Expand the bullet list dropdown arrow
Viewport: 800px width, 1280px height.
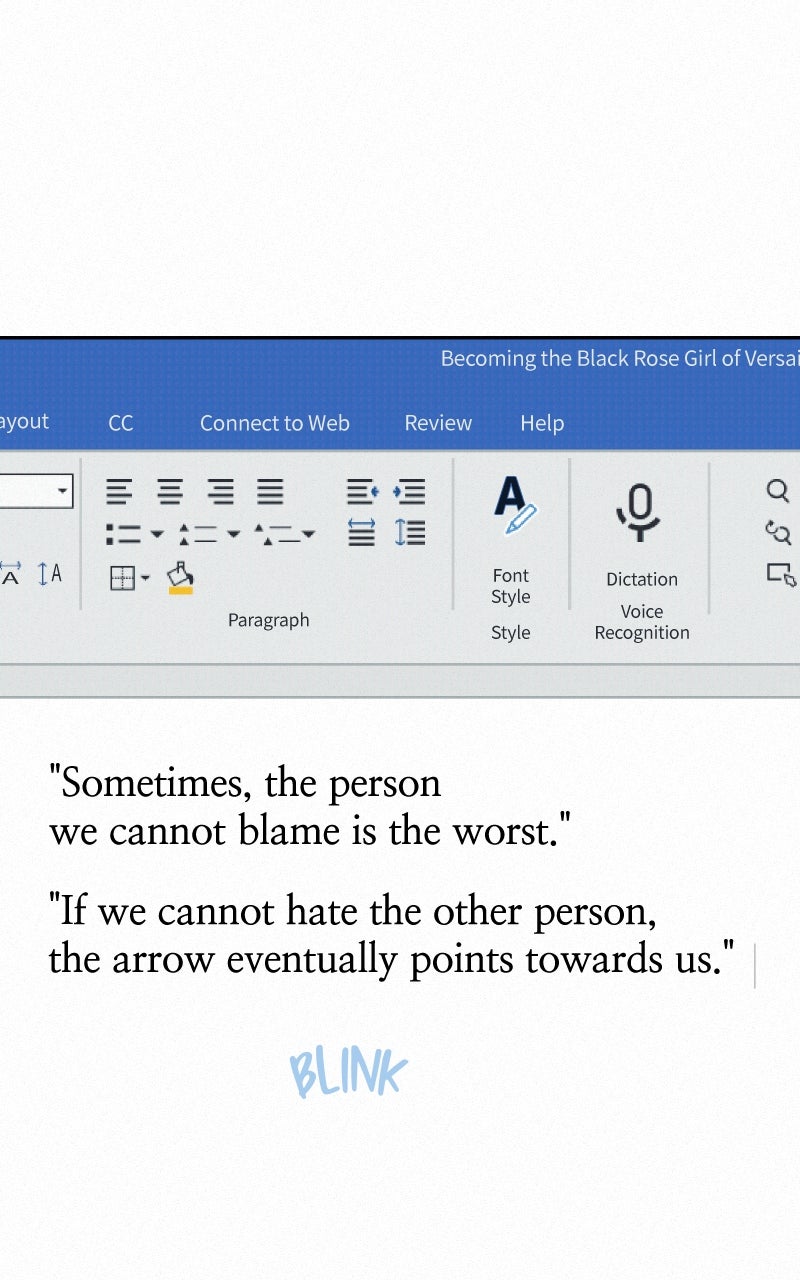point(157,534)
